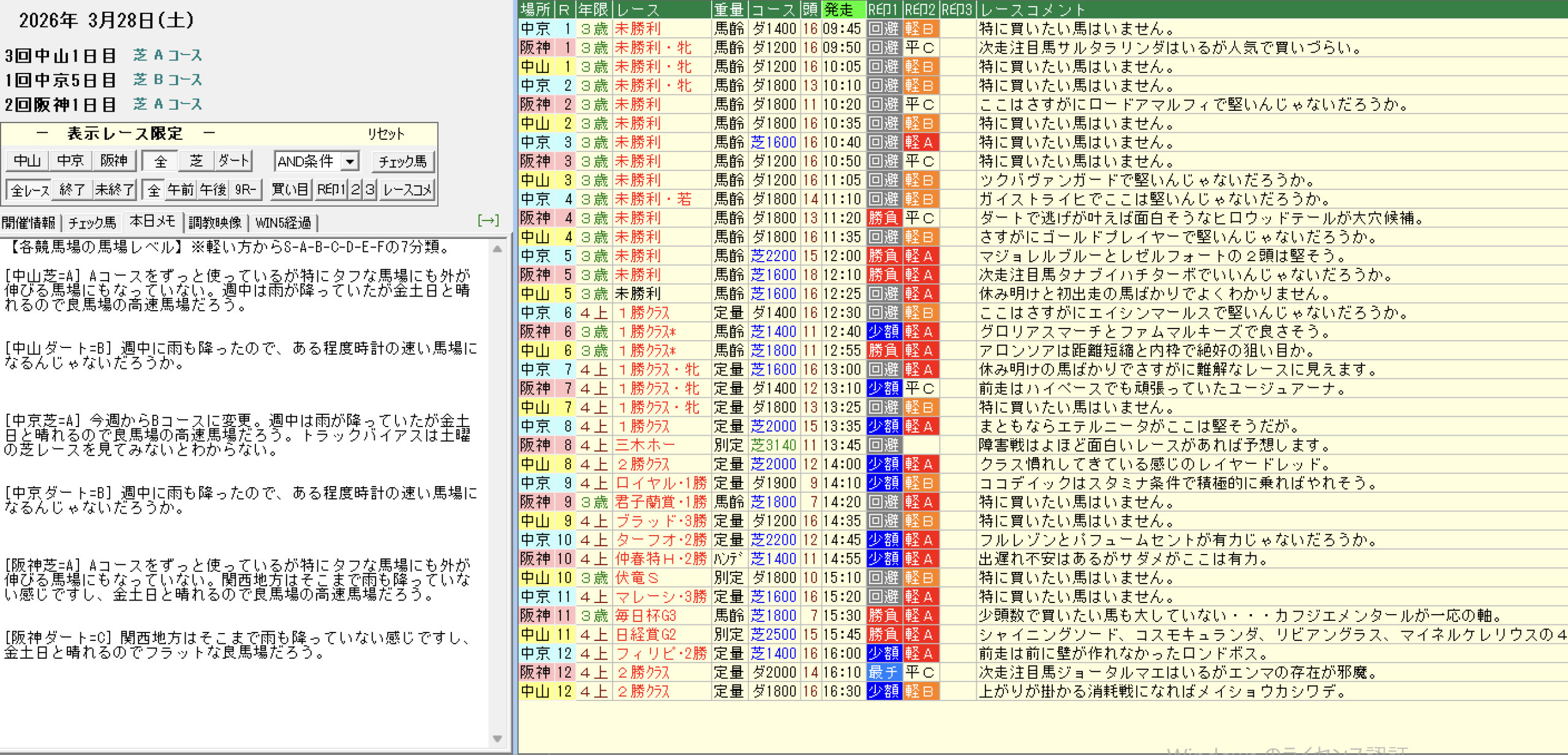Click scroll-up arrow of memo panel

point(497,249)
